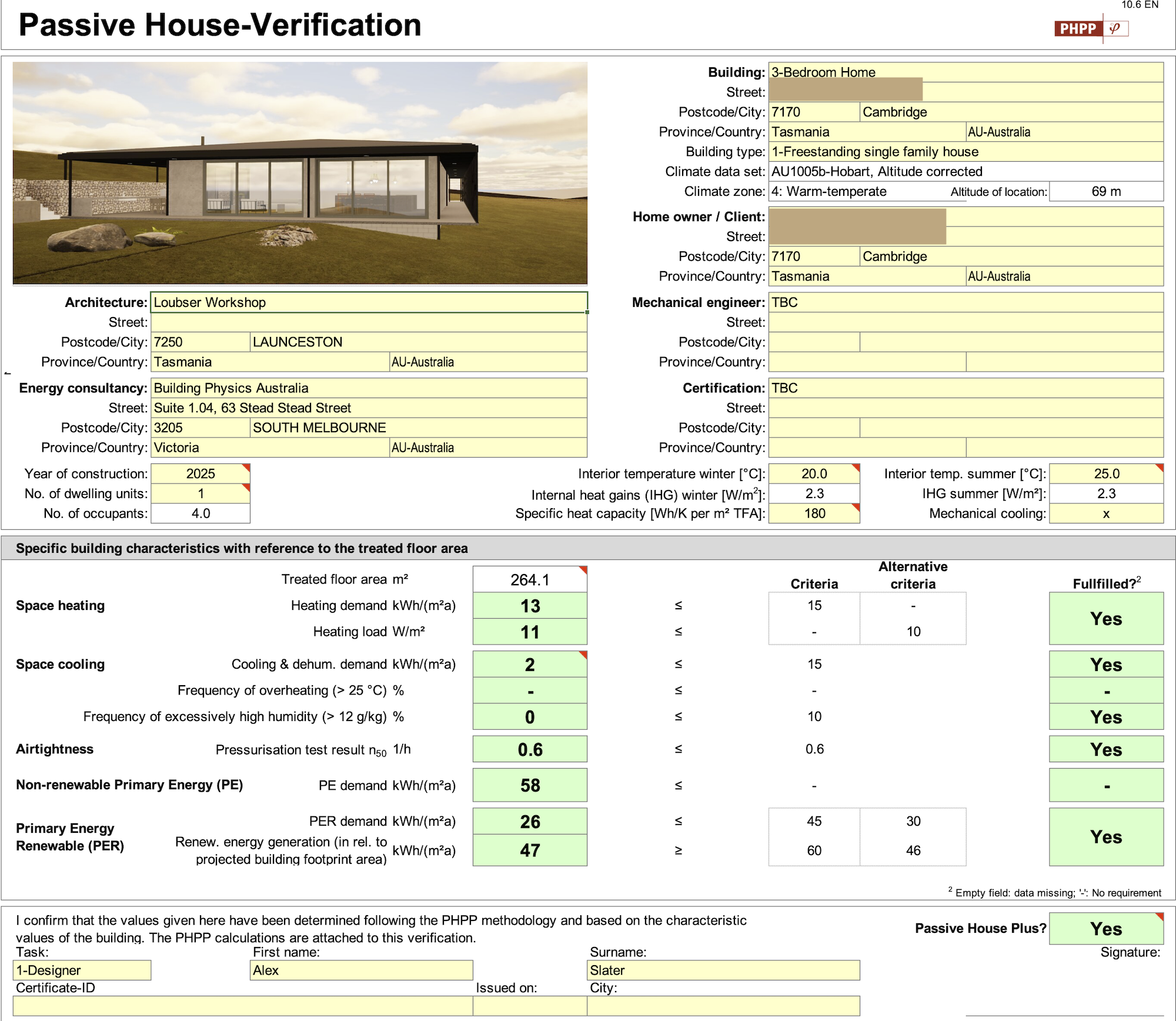Click the Climate data set 'AU1005b-Hobart' cell
The image size is (1176, 1021).
click(x=966, y=172)
